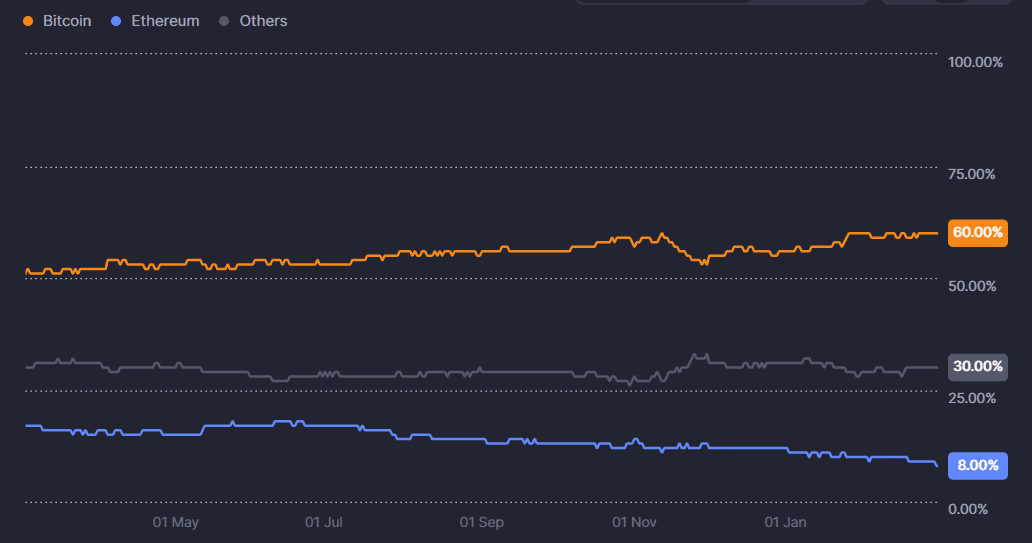Image resolution: width=1032 pixels, height=543 pixels.
Task: Click the gray Others legend dot
Action: (224, 21)
